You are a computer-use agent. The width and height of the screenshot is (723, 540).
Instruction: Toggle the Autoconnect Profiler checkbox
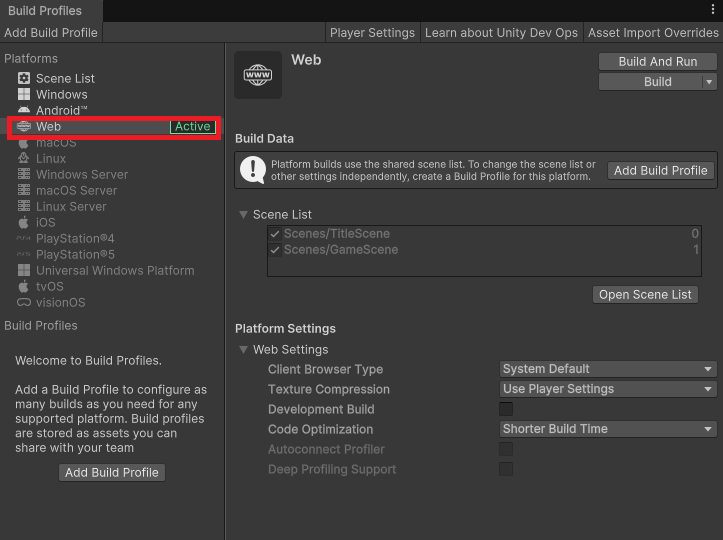pyautogui.click(x=506, y=449)
